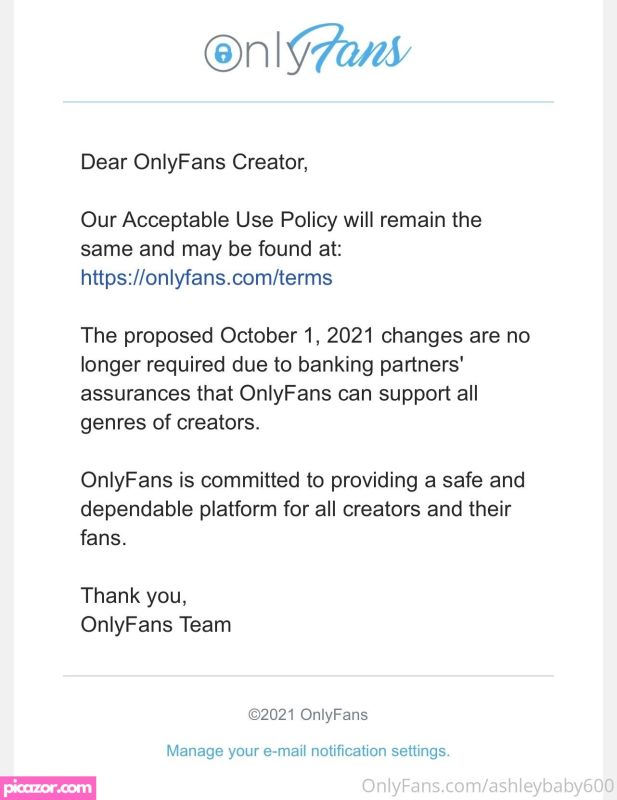Screen dimensions: 617x800
Task: Click the "Acceptable Use Policy" phrase
Action: (230, 220)
